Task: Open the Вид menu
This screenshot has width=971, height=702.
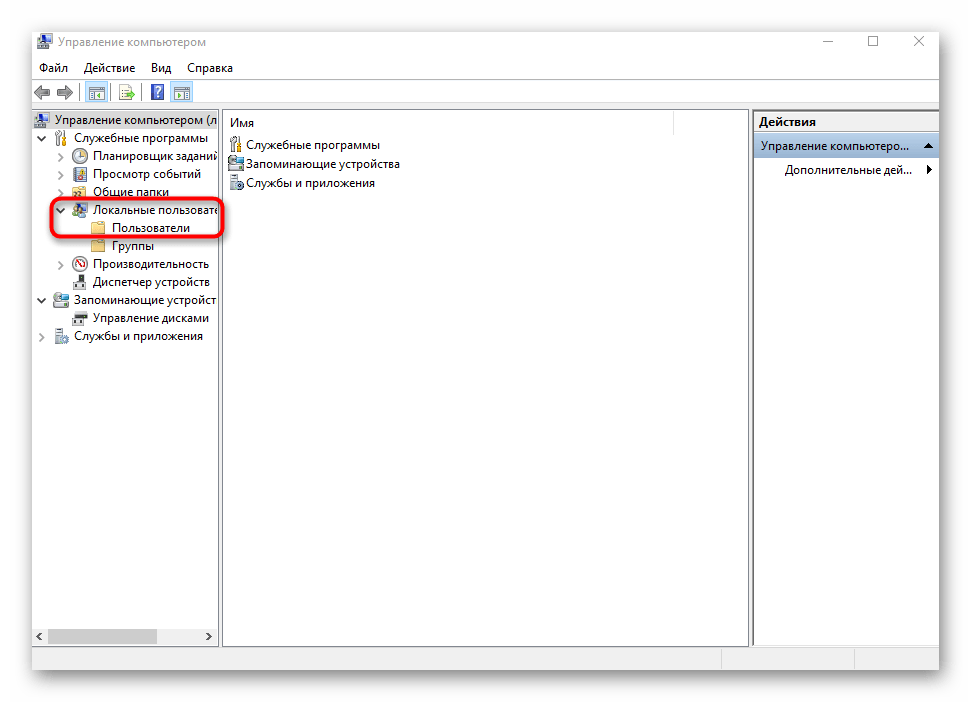Action: pos(161,68)
